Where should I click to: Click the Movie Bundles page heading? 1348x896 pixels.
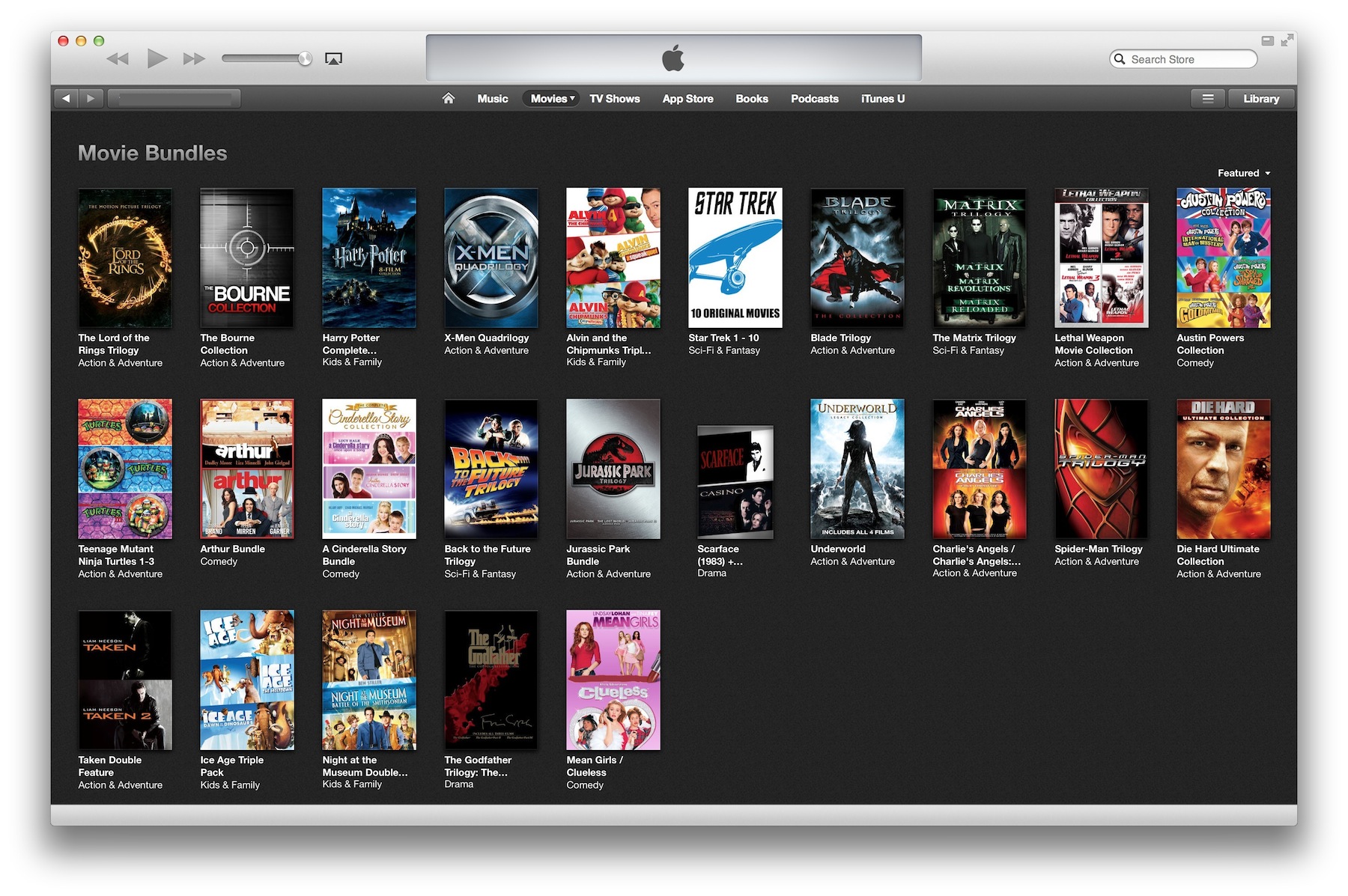coord(152,153)
